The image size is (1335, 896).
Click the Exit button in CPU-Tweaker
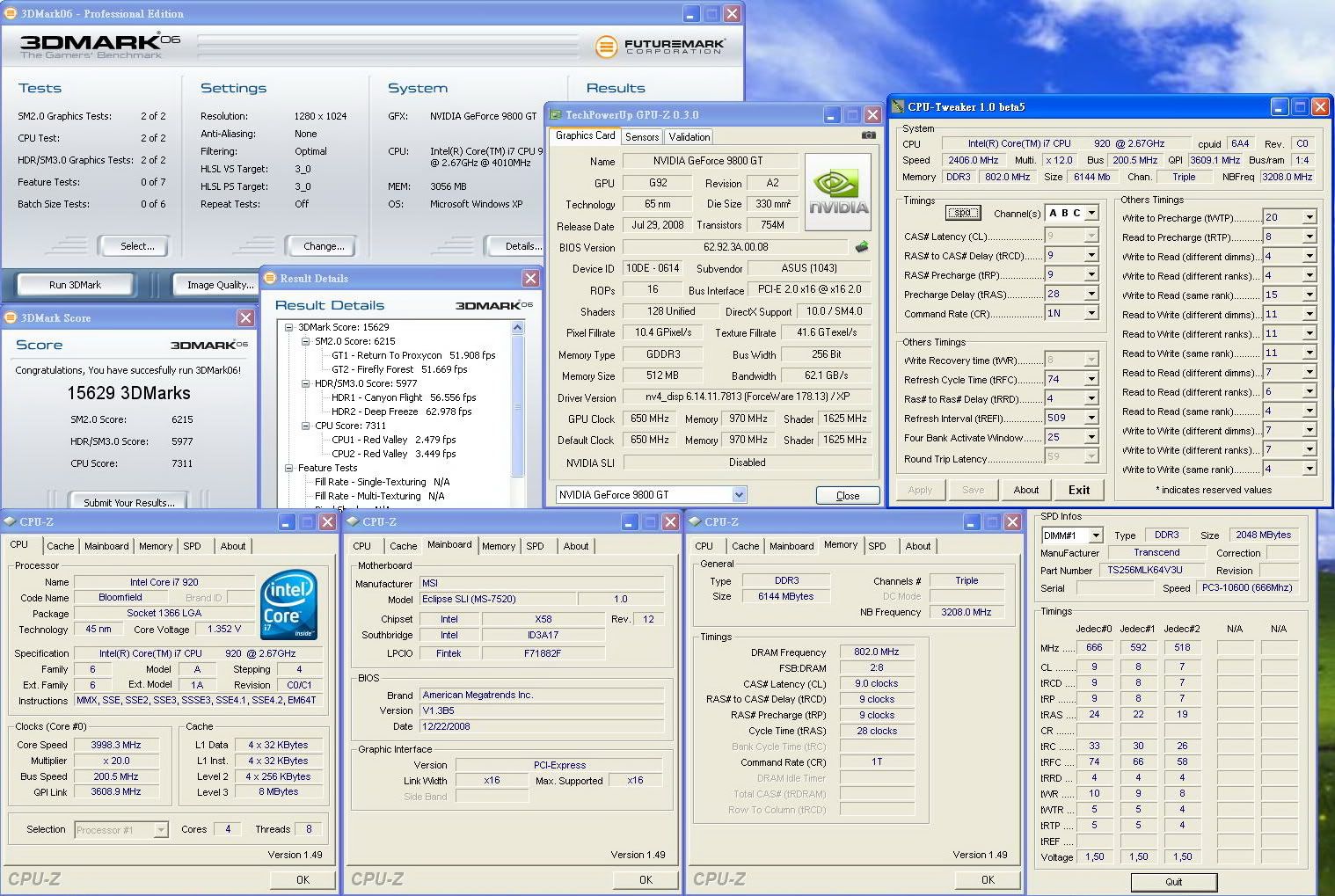pos(1079,490)
